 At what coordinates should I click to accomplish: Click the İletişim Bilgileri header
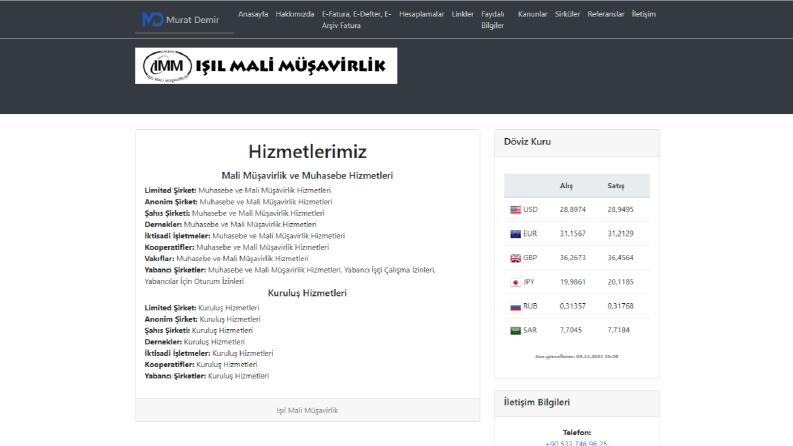577,403
